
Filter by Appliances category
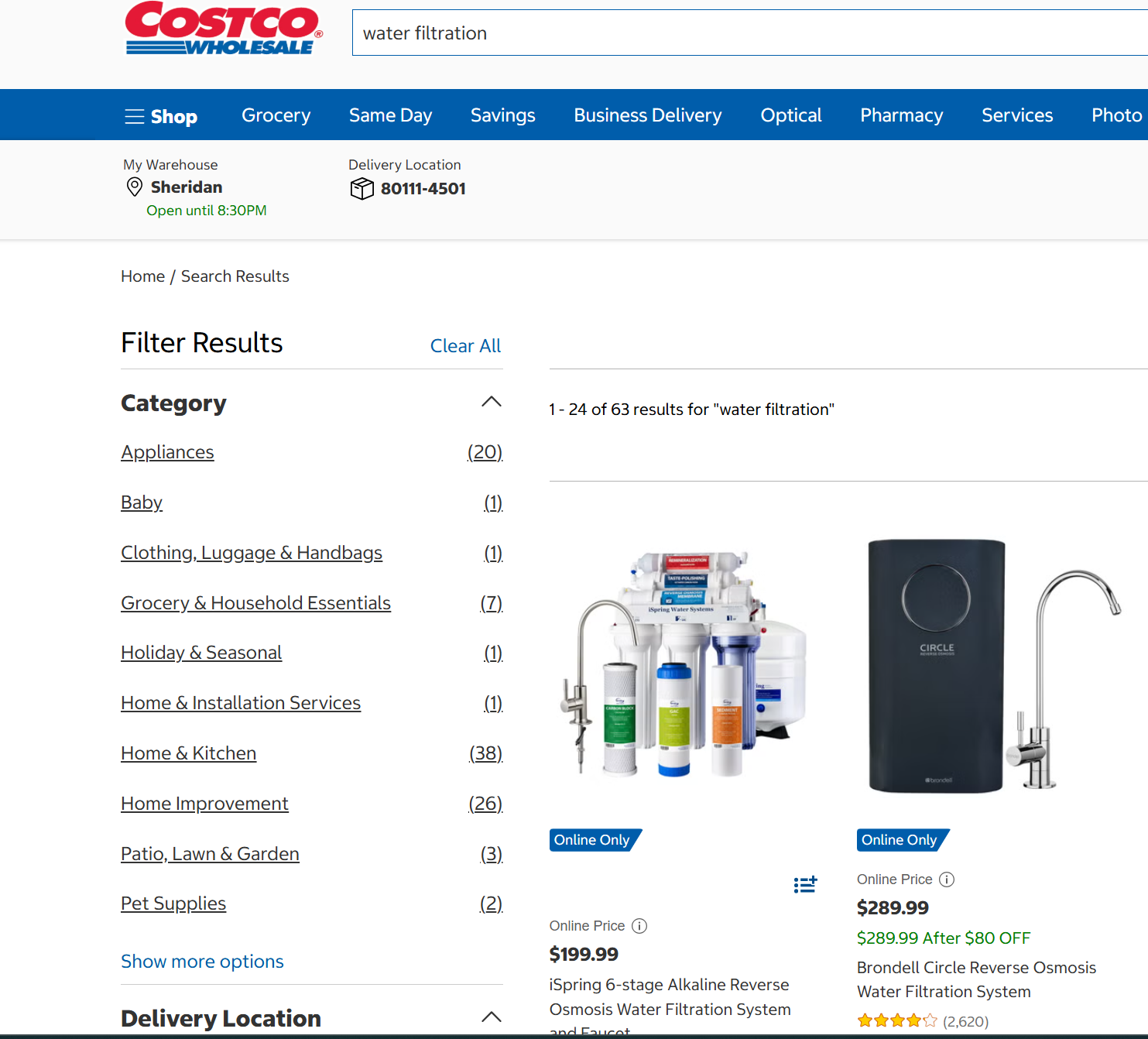167,452
